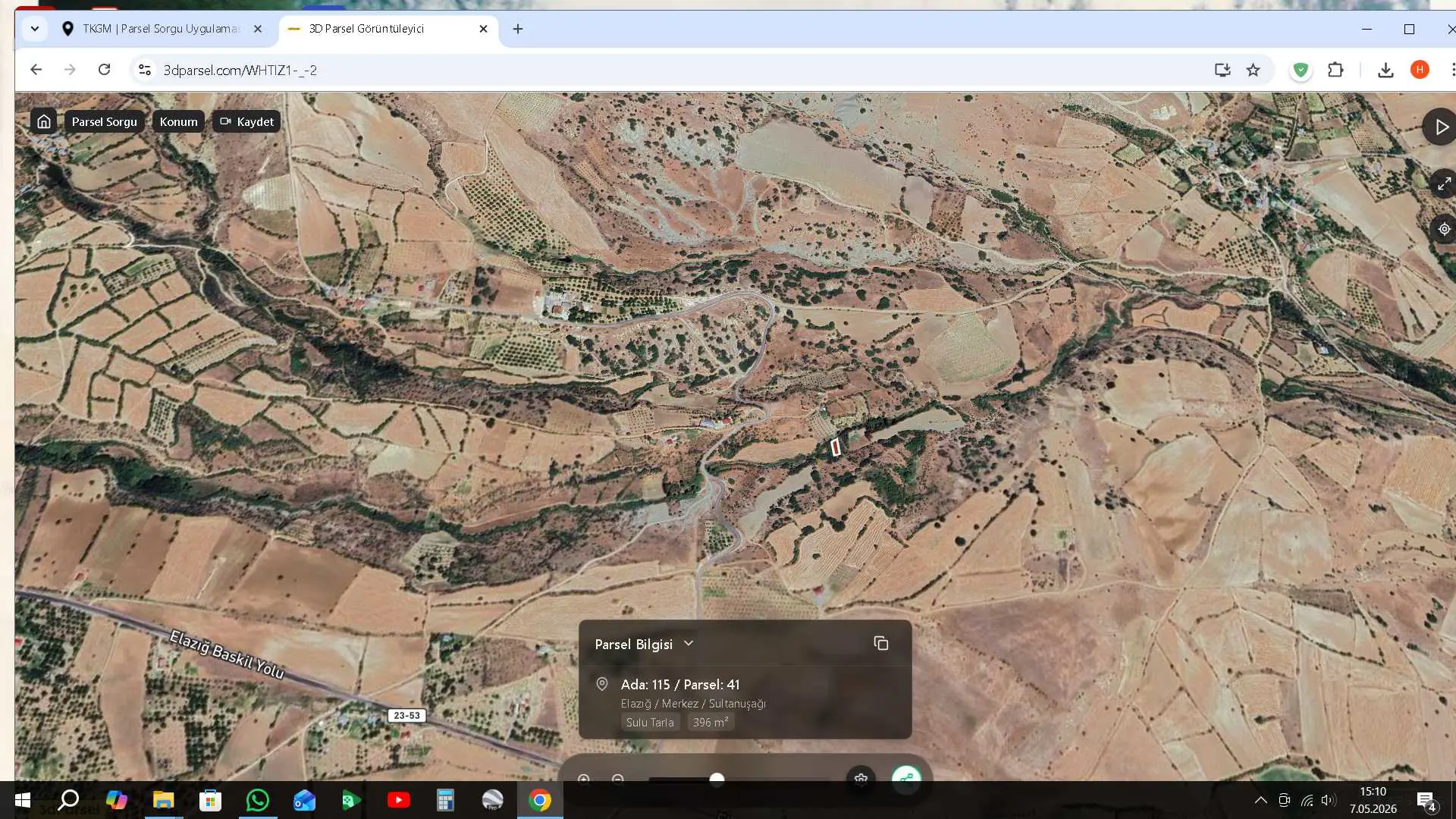The height and width of the screenshot is (819, 1456).
Task: Adjust the zoom slider handle
Action: (717, 779)
